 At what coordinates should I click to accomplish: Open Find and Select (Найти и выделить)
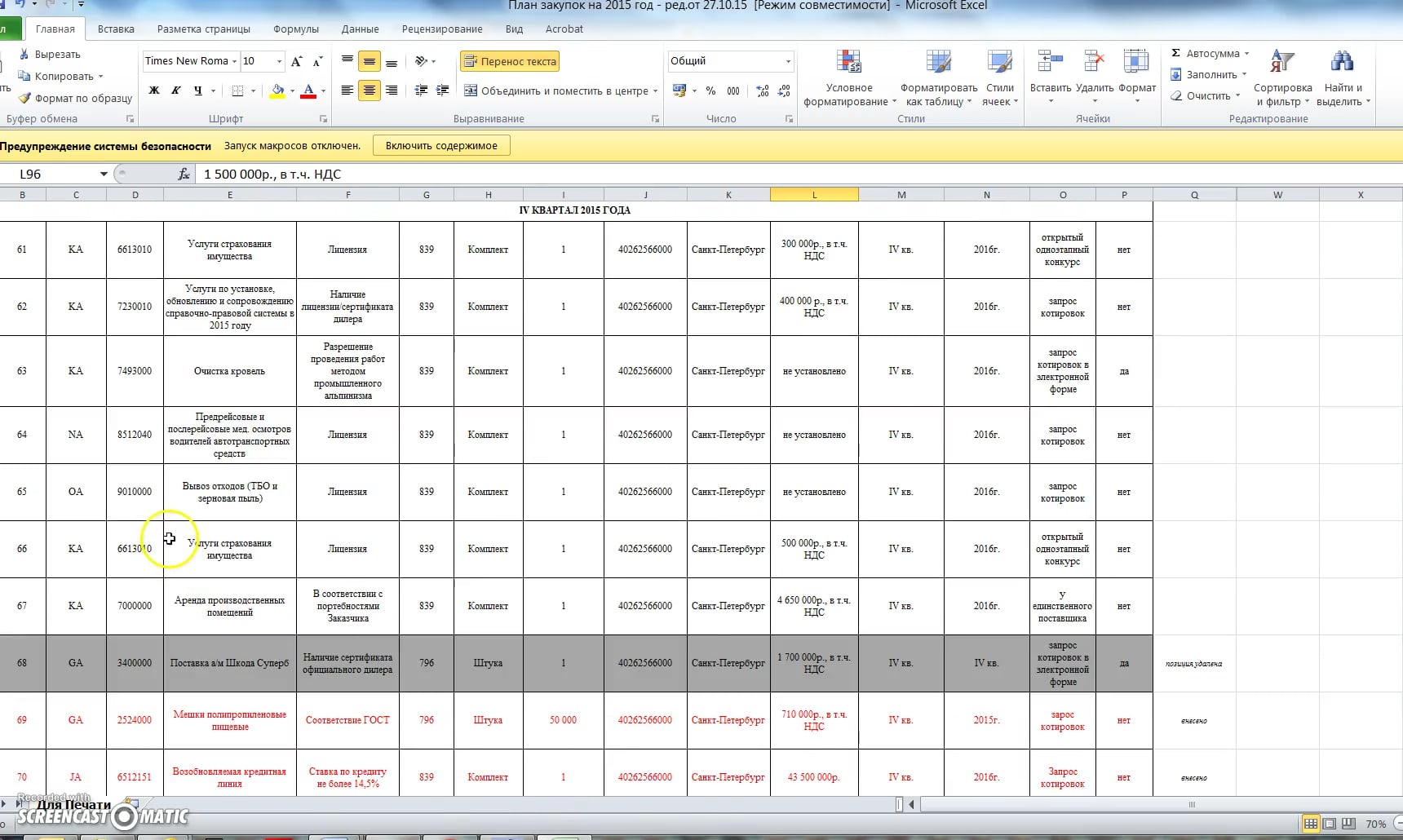1343,78
